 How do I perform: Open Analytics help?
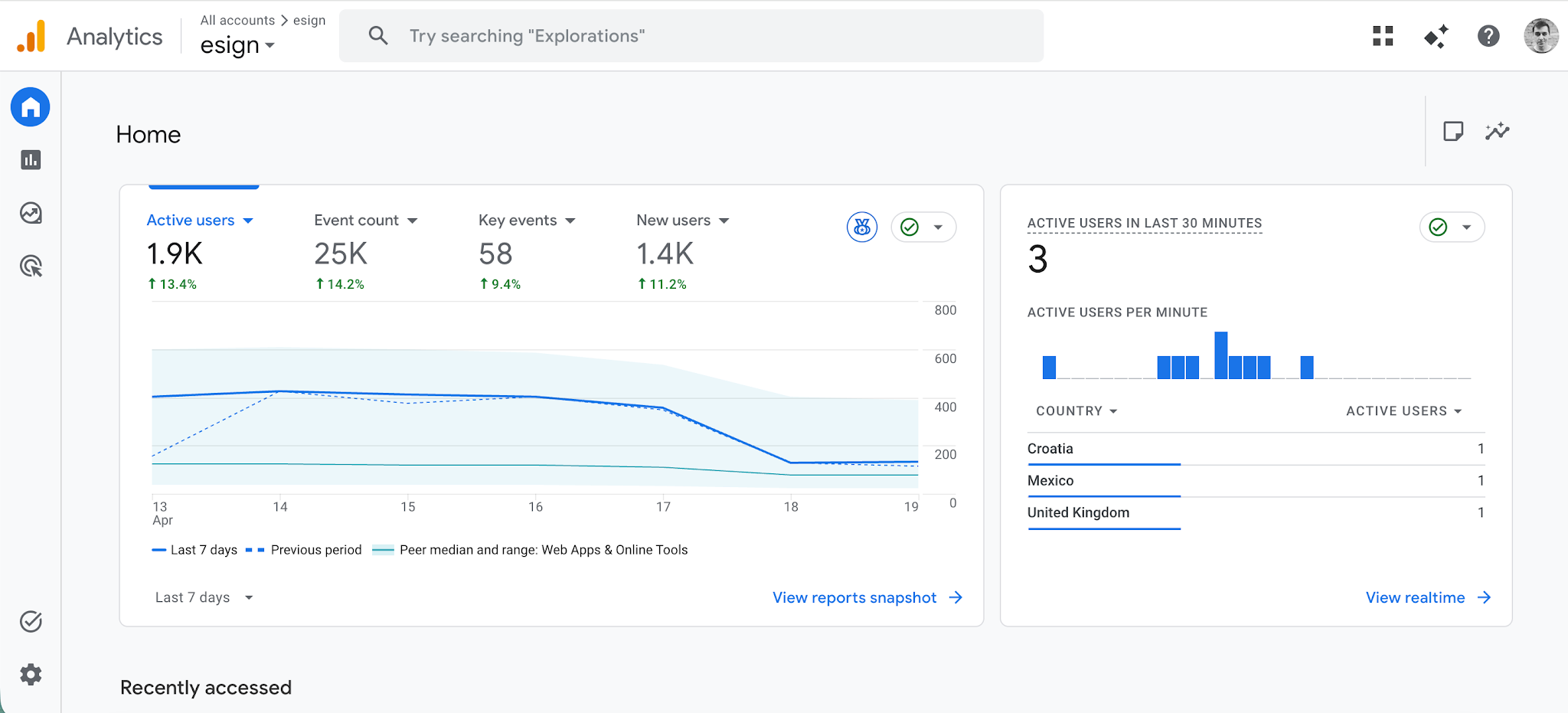(x=1488, y=35)
